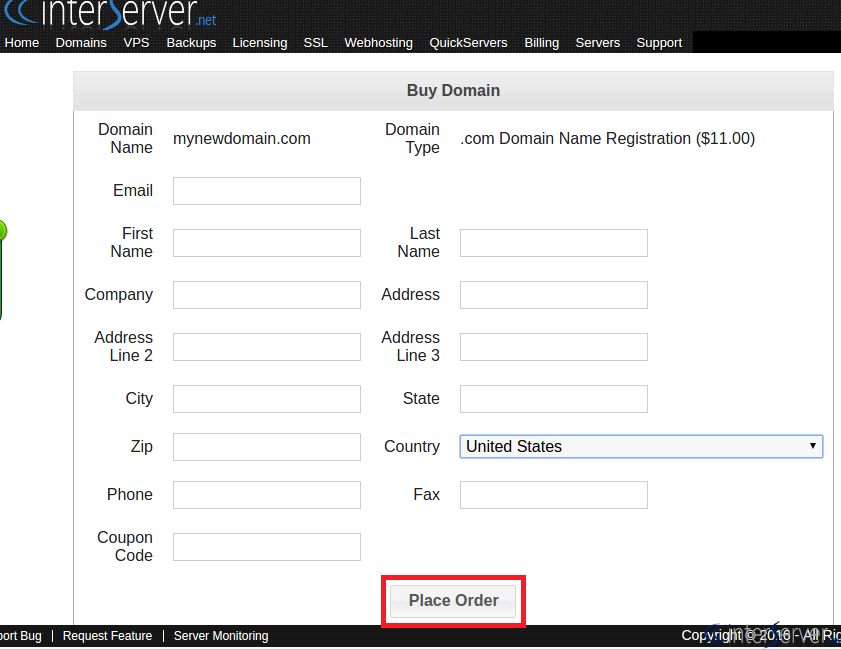Click the .com Domain Name Registration text
The image size is (841, 650).
point(608,138)
